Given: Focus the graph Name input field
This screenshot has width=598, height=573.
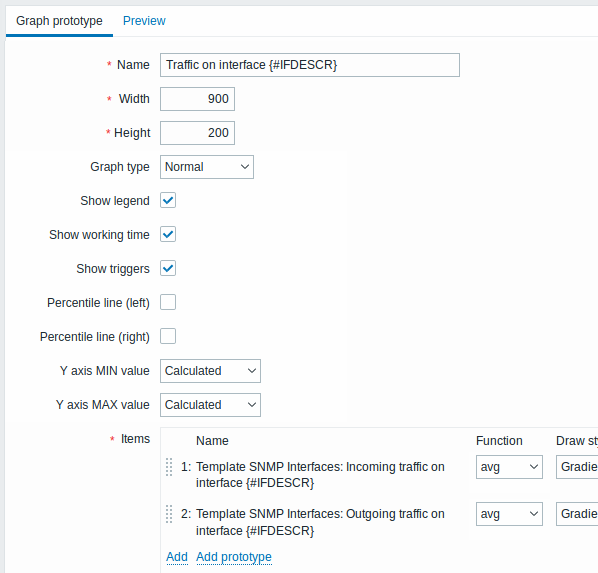Looking at the screenshot, I should pos(310,65).
